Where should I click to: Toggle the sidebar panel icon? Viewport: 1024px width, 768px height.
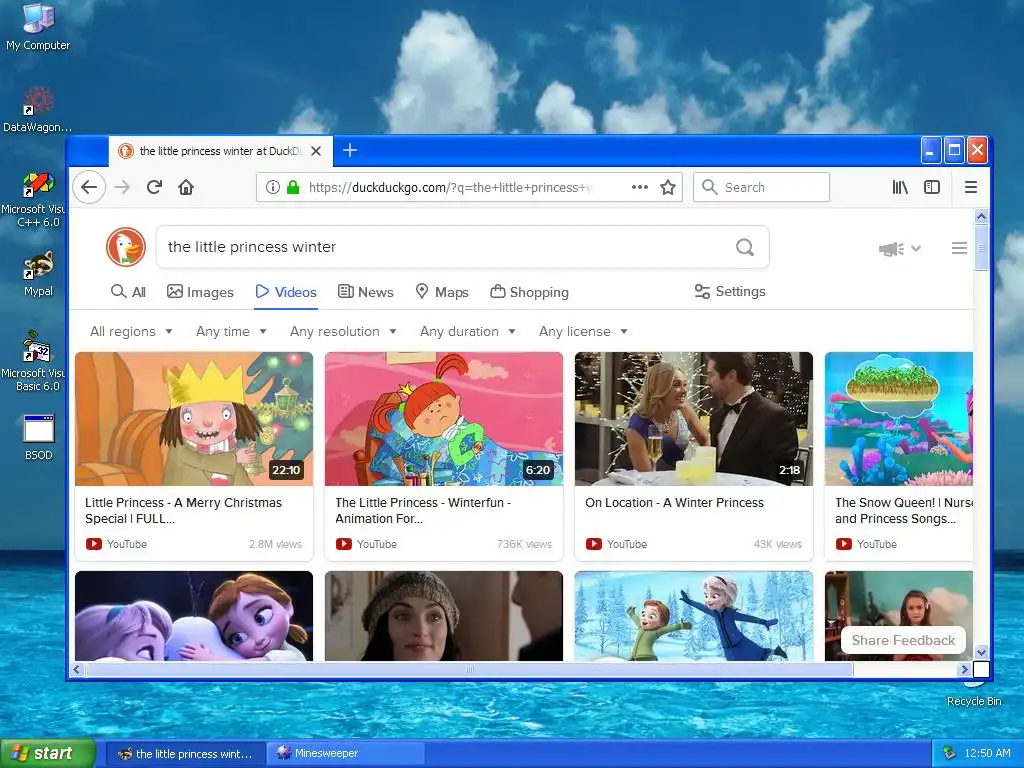tap(932, 187)
